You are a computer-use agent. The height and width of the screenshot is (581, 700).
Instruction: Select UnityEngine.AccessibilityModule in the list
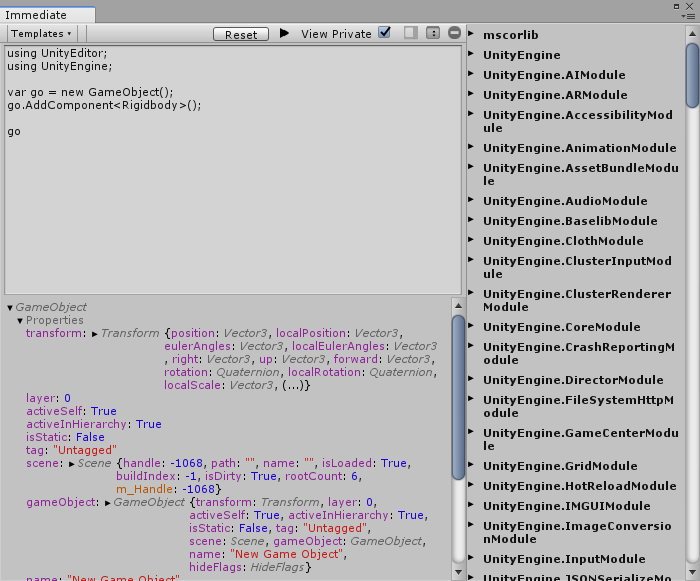coord(578,121)
